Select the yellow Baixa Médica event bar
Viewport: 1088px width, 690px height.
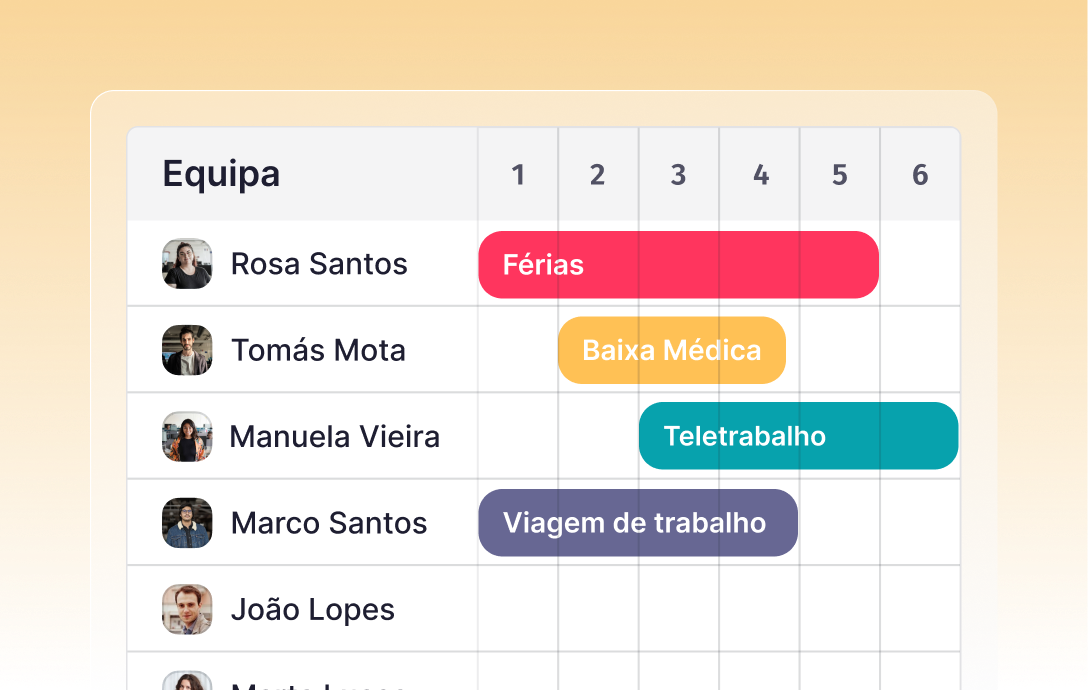pos(671,350)
